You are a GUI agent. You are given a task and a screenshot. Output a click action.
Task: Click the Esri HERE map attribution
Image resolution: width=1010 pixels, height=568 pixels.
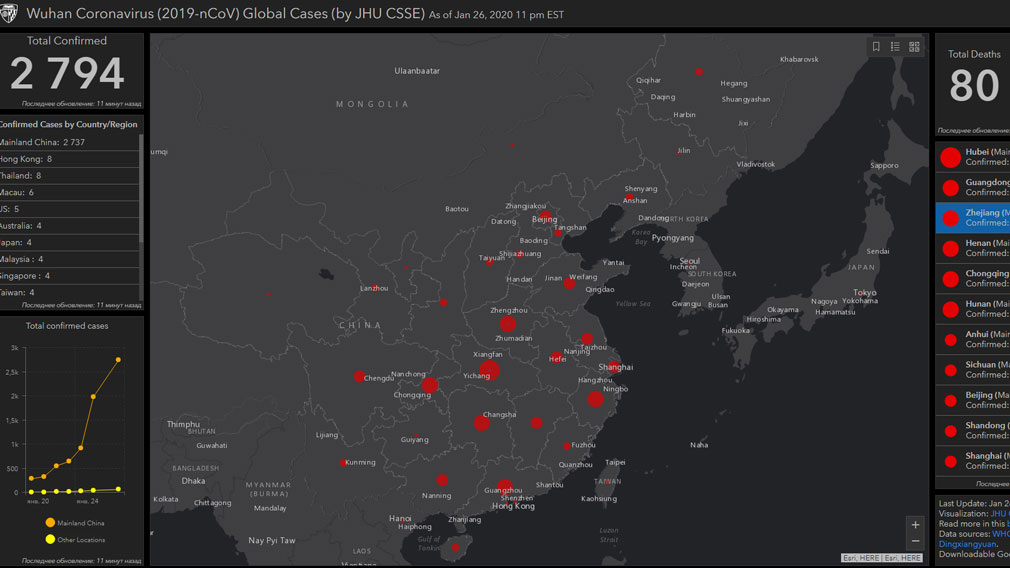881,558
